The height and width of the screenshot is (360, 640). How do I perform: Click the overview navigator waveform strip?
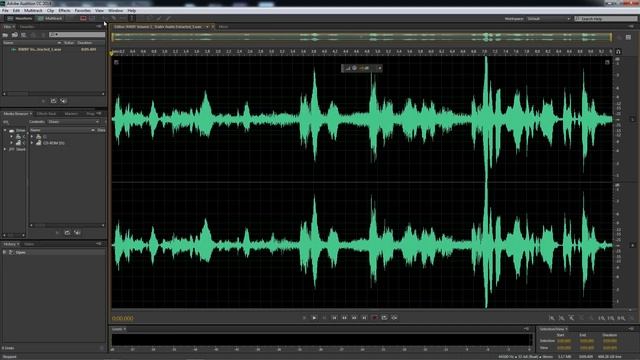coord(362,37)
